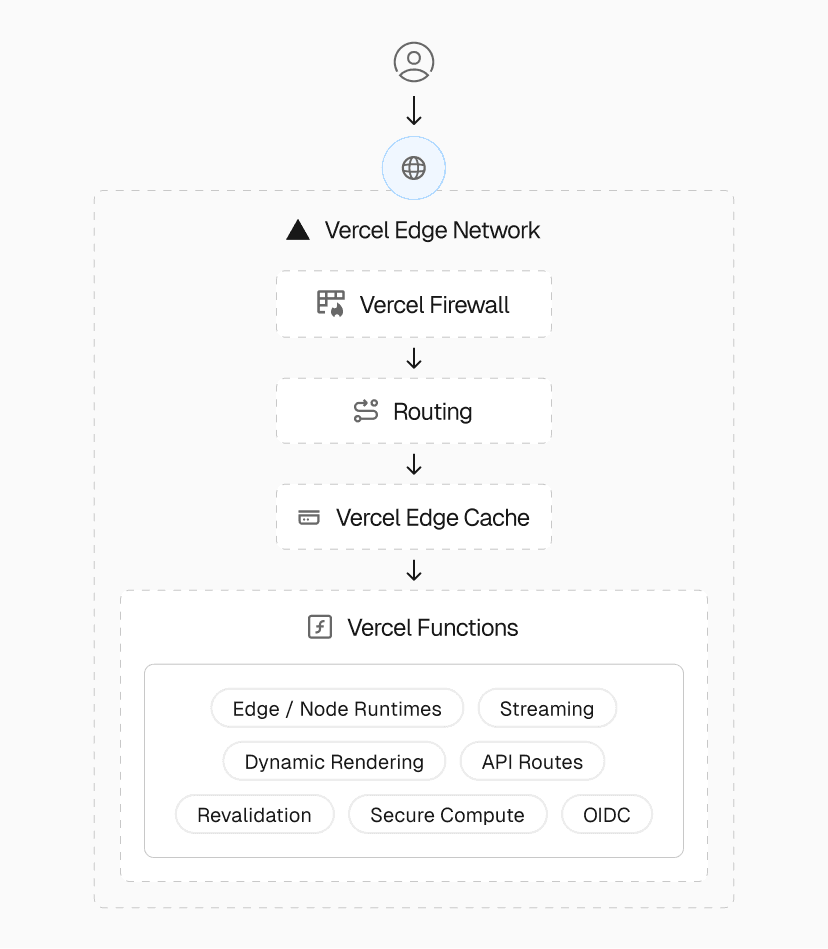The height and width of the screenshot is (949, 828).
Task: Click arrow below Vercel Edge Cache
Action: [x=413, y=571]
